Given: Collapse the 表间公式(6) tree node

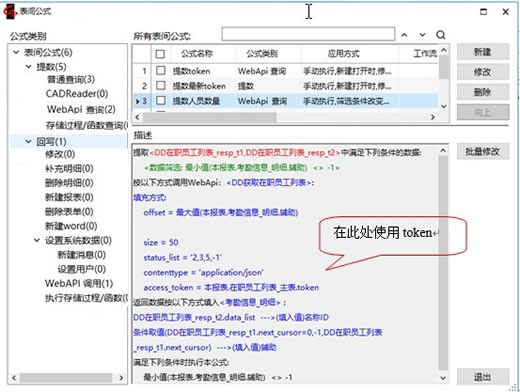Looking at the screenshot, I should click(x=16, y=52).
